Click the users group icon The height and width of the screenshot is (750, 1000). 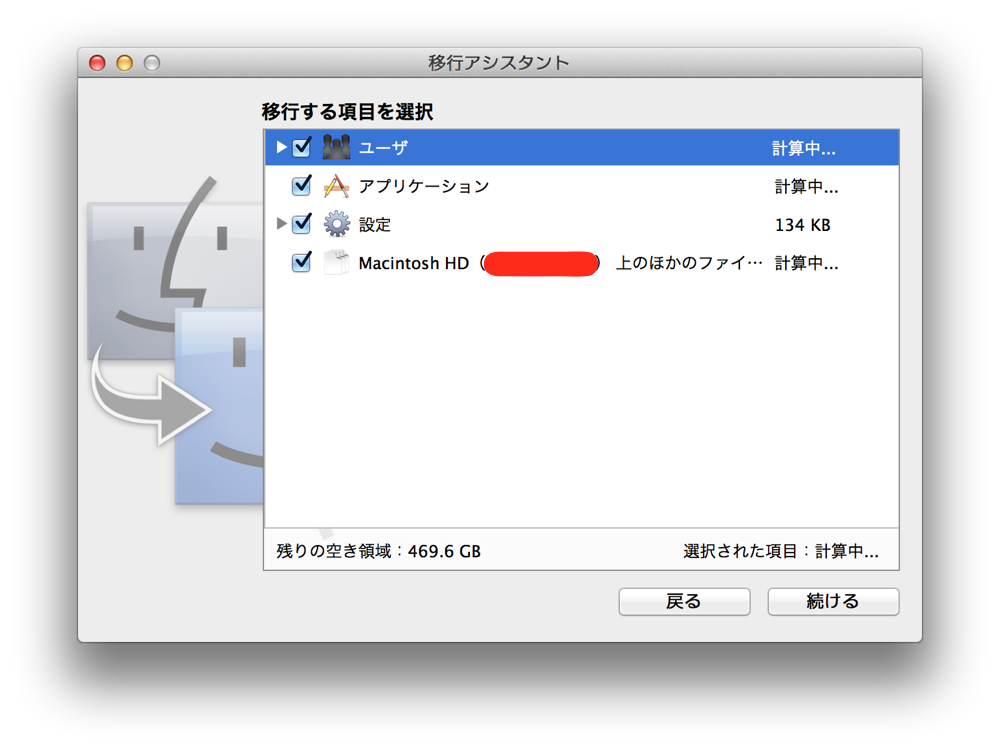pos(336,147)
